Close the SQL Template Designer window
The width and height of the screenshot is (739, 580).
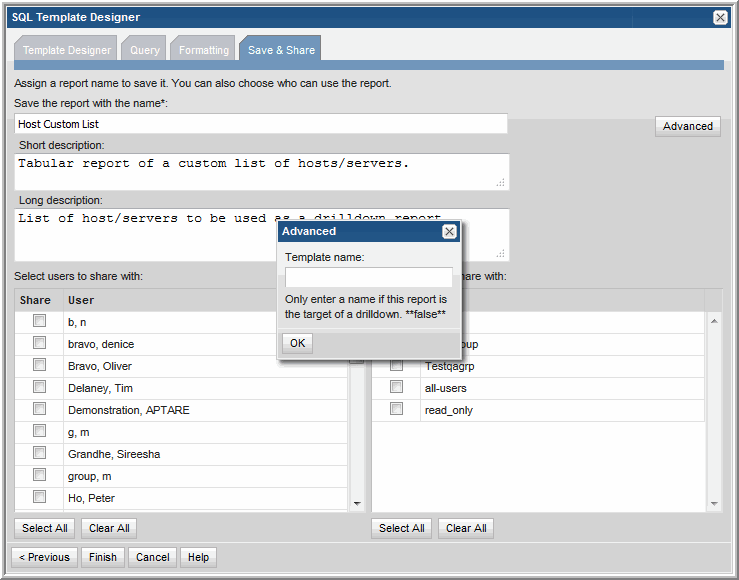coord(720,17)
